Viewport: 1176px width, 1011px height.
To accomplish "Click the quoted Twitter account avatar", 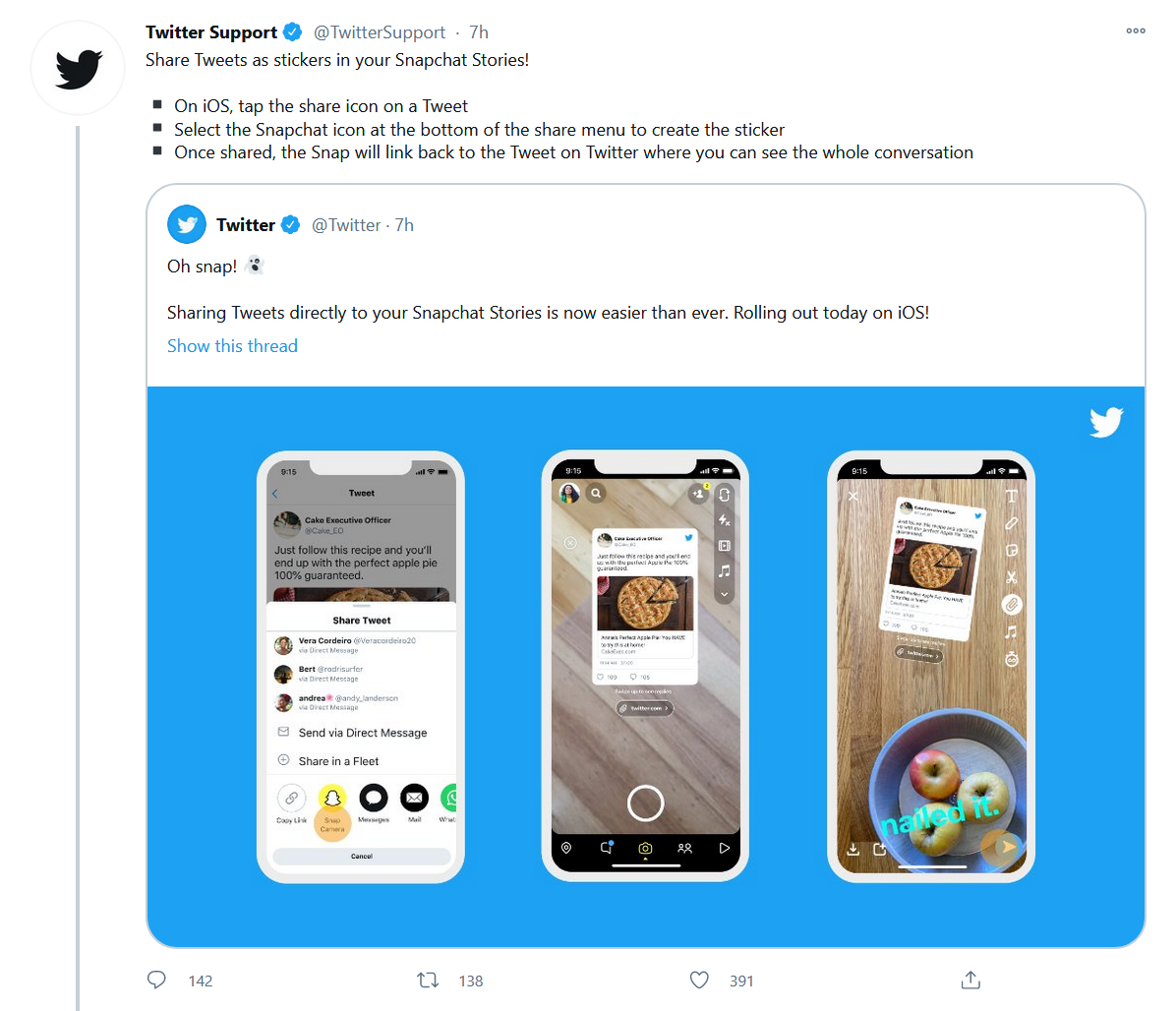I will 187,225.
